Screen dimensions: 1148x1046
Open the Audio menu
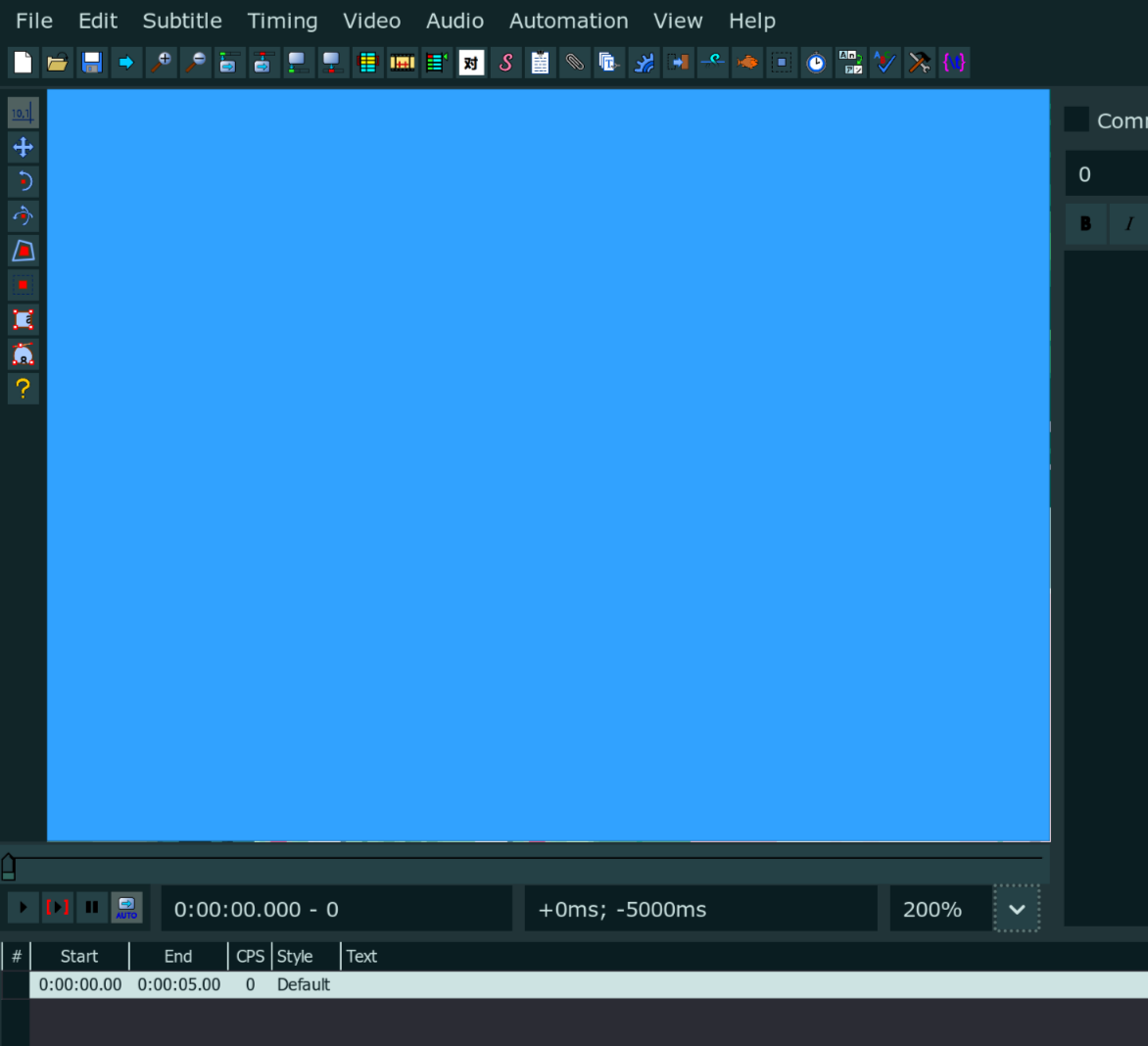pos(454,22)
